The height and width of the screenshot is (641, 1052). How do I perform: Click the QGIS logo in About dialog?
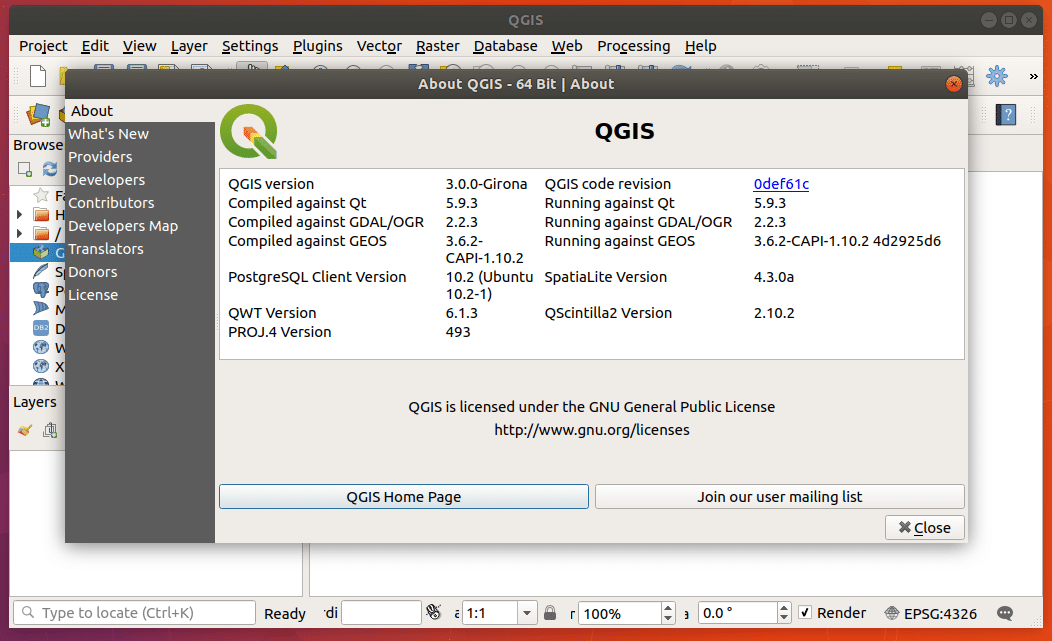click(249, 131)
